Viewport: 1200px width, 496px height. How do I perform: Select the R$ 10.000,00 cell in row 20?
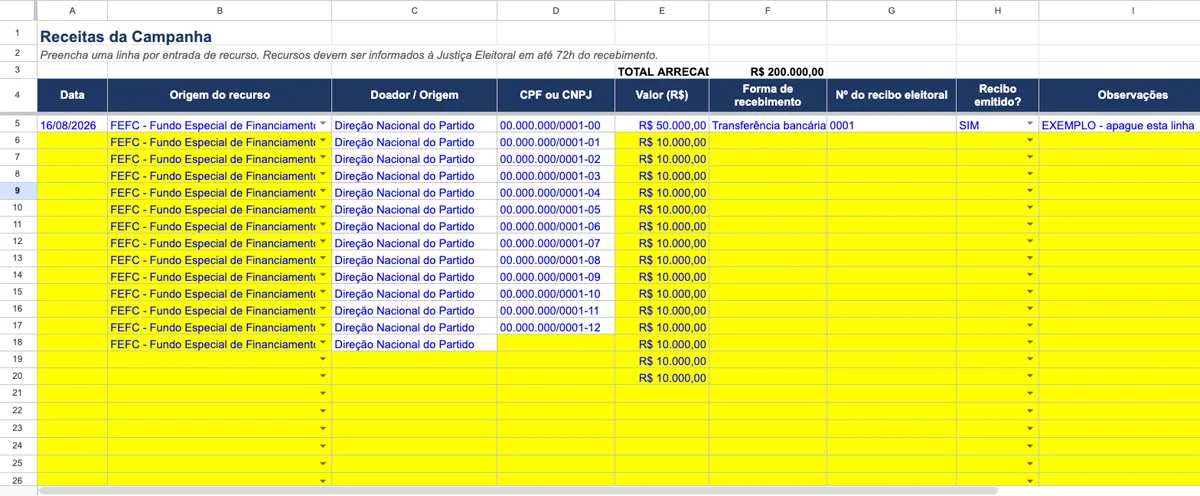[662, 377]
